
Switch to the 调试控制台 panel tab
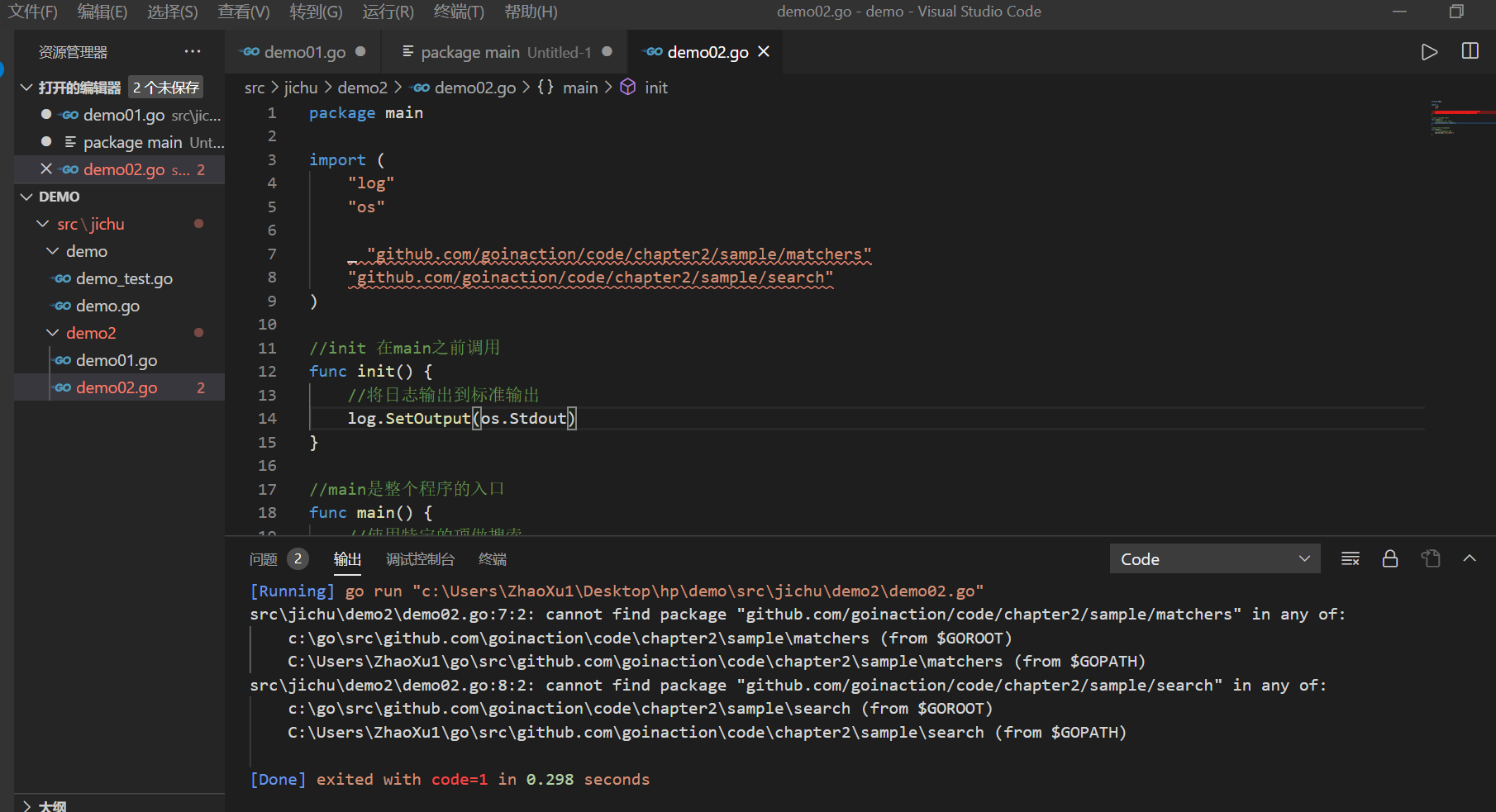coord(420,559)
